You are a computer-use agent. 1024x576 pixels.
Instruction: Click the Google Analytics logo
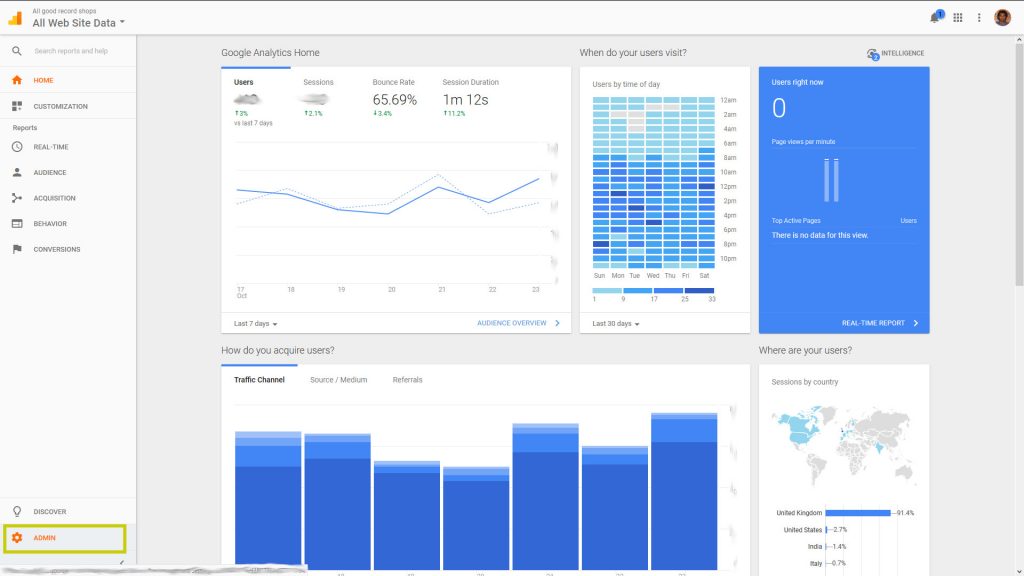[15, 18]
